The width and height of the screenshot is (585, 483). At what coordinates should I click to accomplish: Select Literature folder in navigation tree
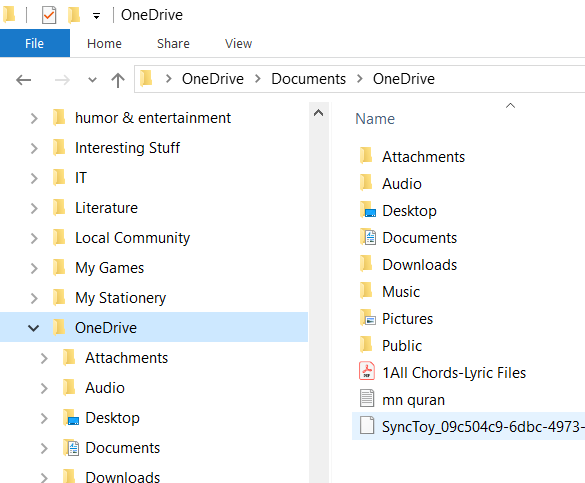pos(106,208)
